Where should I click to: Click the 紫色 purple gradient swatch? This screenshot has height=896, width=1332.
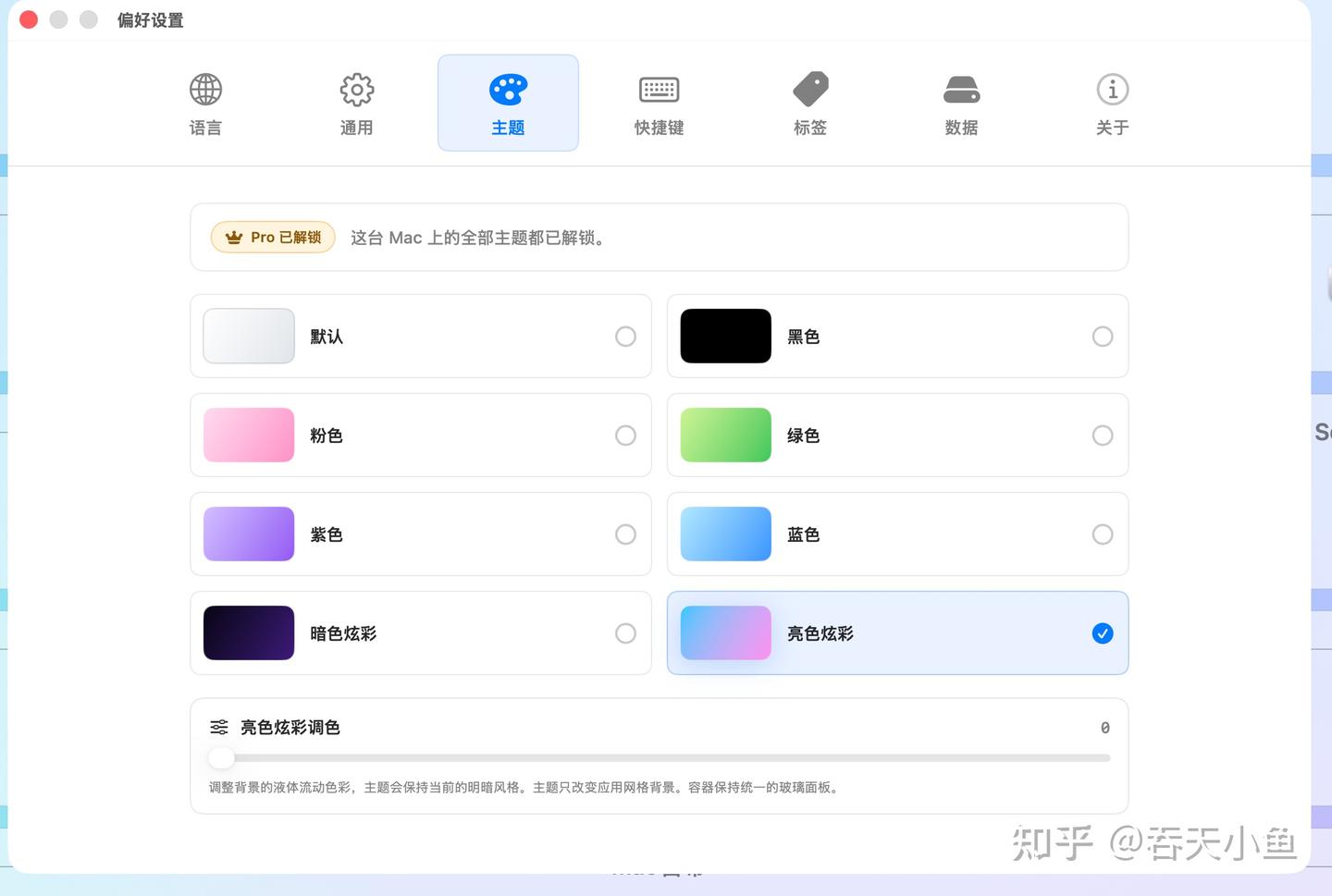click(249, 534)
